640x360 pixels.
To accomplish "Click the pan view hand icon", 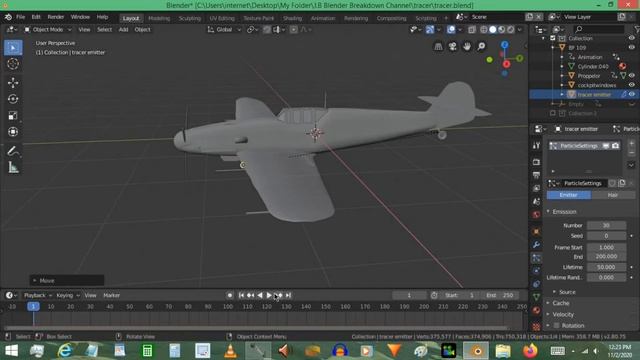I will click(x=467, y=47).
